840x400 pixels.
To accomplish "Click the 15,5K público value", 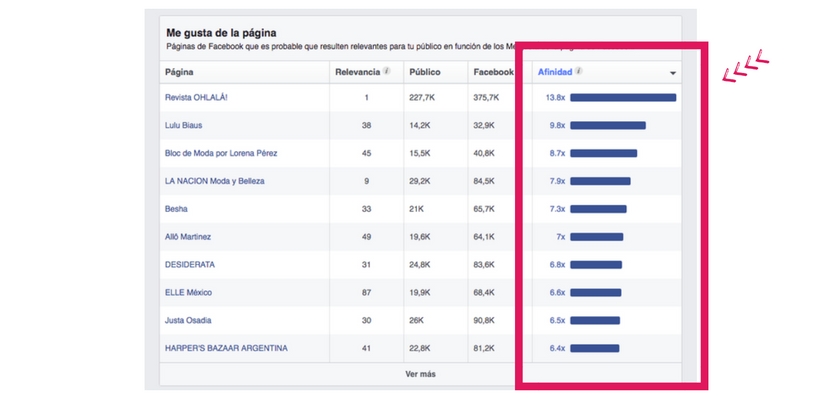I will (419, 153).
